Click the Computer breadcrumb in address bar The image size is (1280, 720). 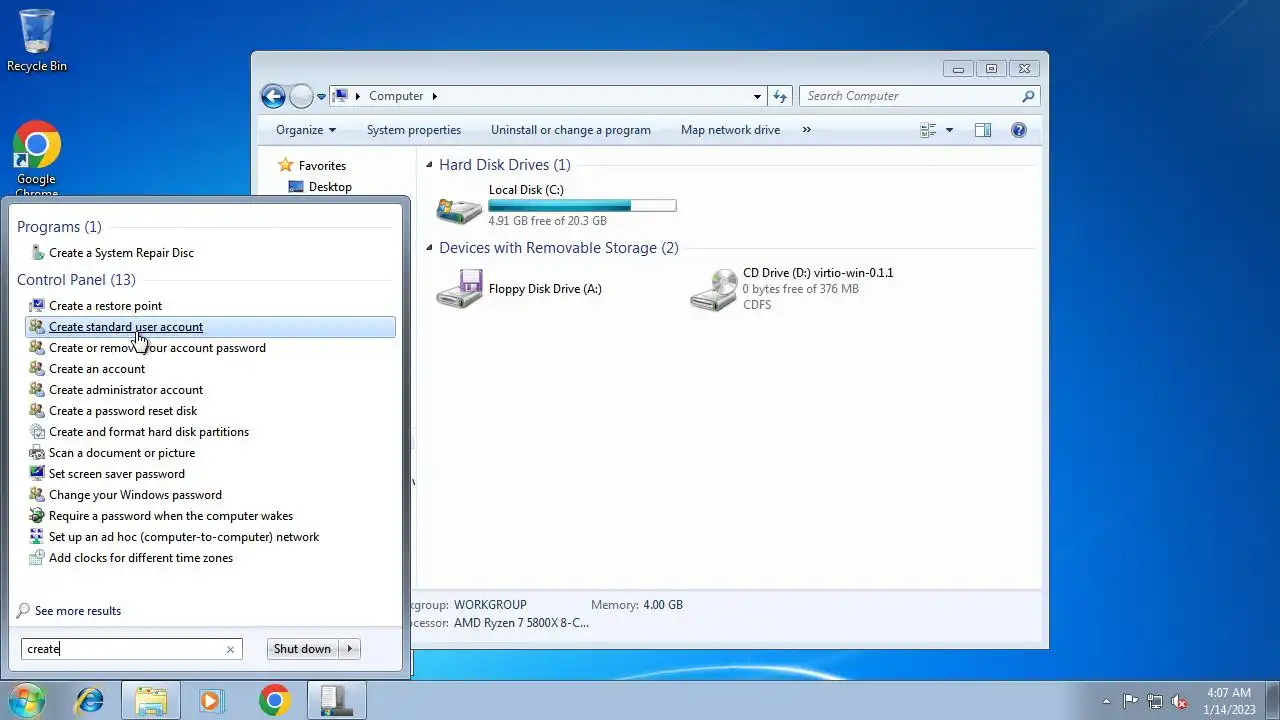point(396,96)
